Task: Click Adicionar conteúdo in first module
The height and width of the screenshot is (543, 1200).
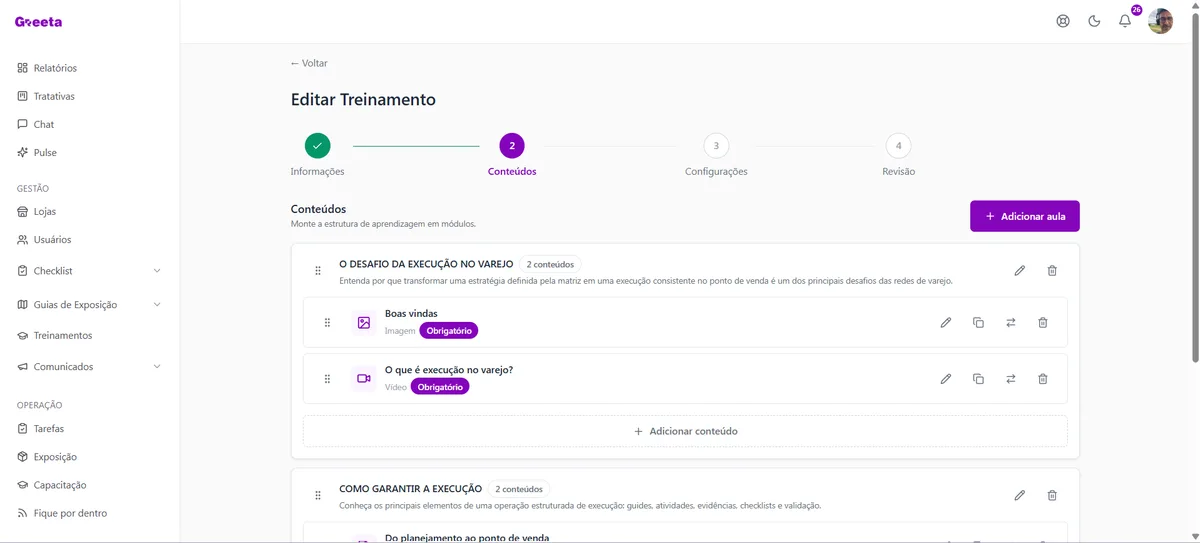Action: (685, 431)
